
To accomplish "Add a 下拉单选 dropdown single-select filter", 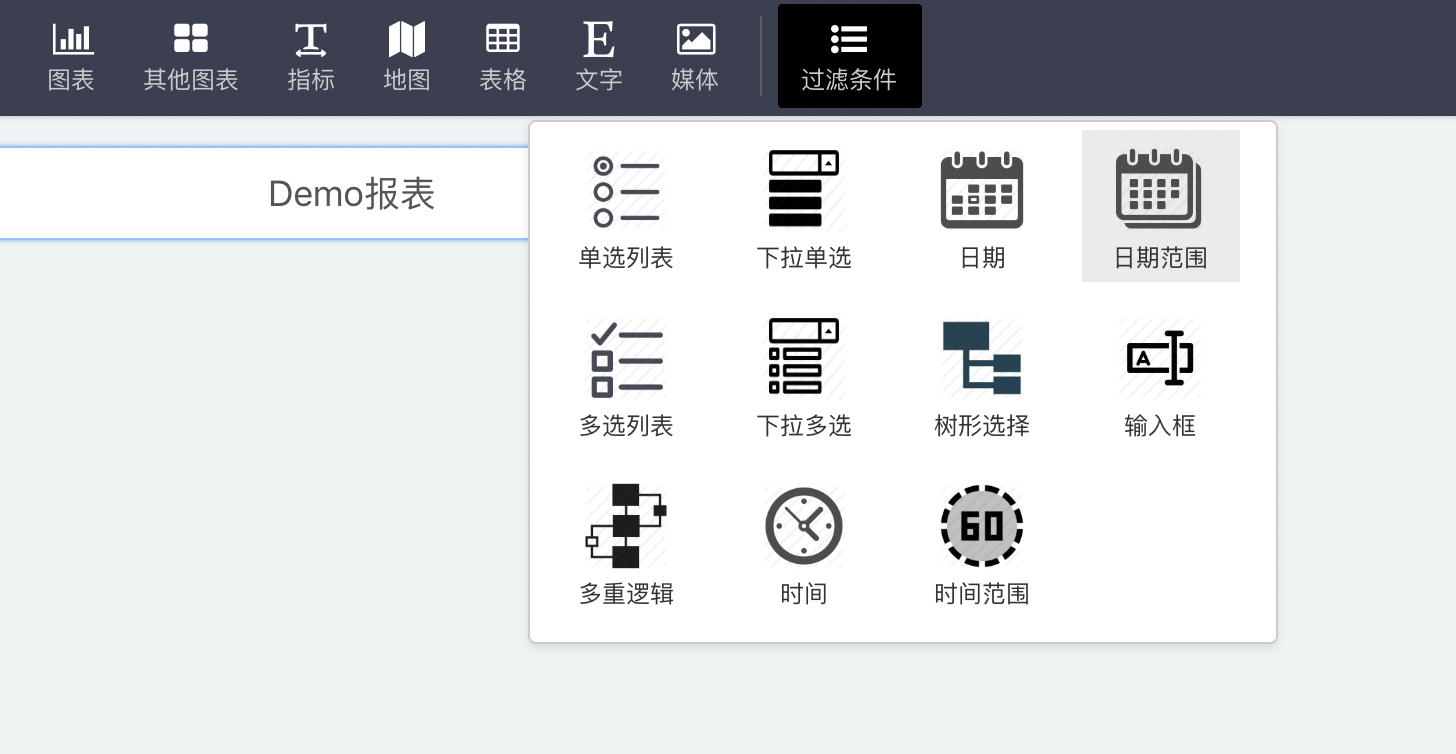I will coord(804,206).
